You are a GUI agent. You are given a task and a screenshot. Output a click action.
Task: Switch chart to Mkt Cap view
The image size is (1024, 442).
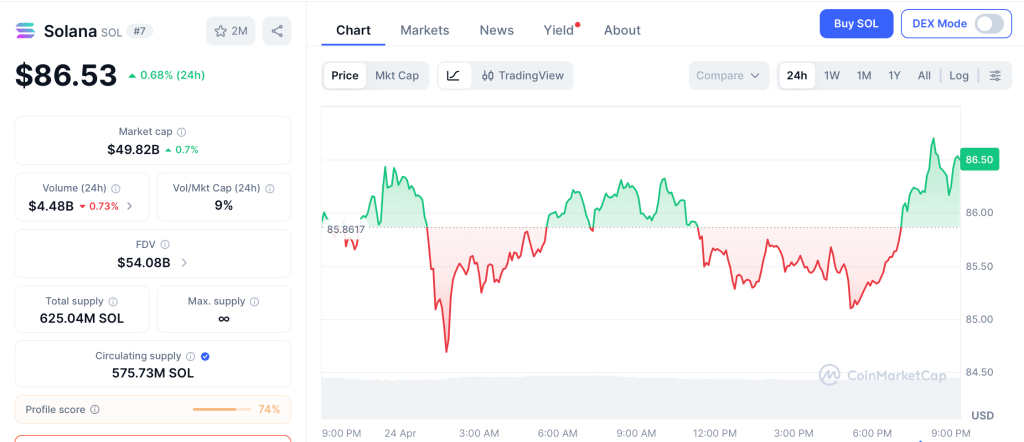point(397,76)
